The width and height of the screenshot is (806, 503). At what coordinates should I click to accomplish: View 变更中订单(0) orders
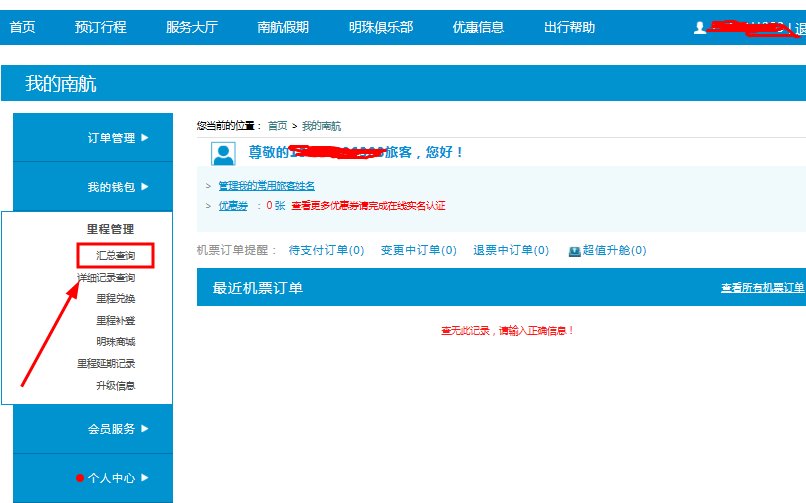click(x=418, y=250)
